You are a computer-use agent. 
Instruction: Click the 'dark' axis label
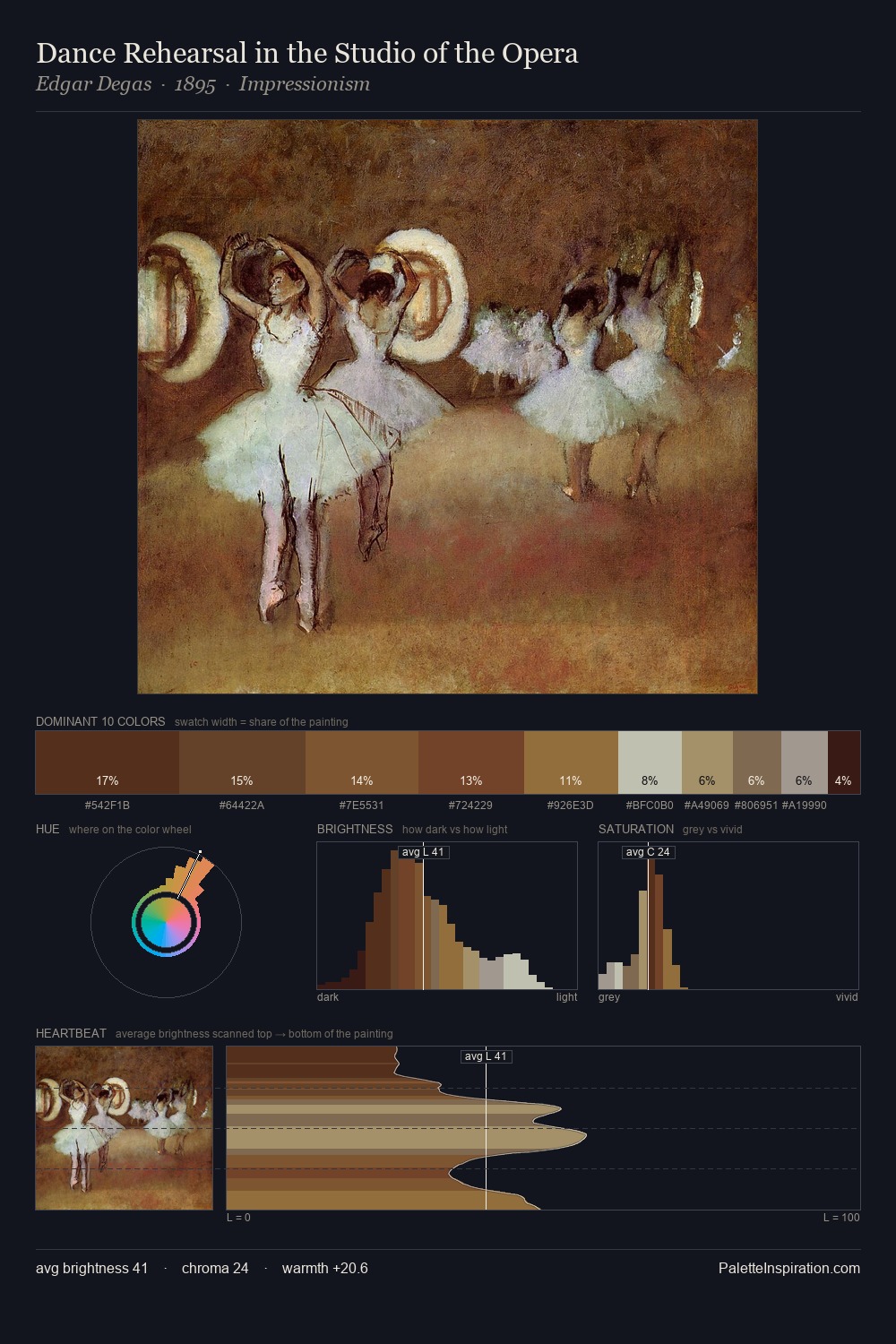point(328,997)
